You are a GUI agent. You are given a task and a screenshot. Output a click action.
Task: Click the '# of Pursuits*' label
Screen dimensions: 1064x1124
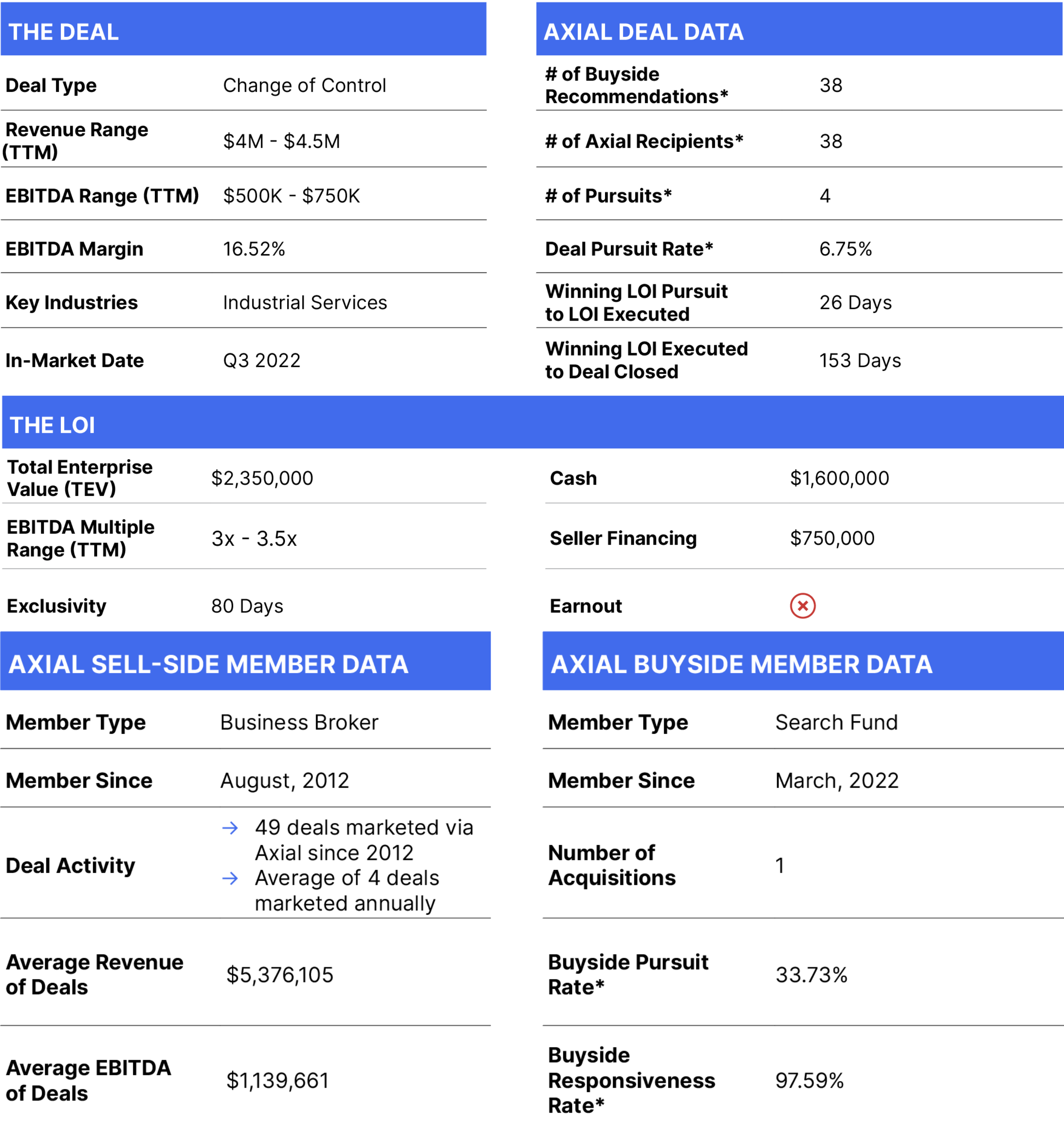[x=609, y=196]
